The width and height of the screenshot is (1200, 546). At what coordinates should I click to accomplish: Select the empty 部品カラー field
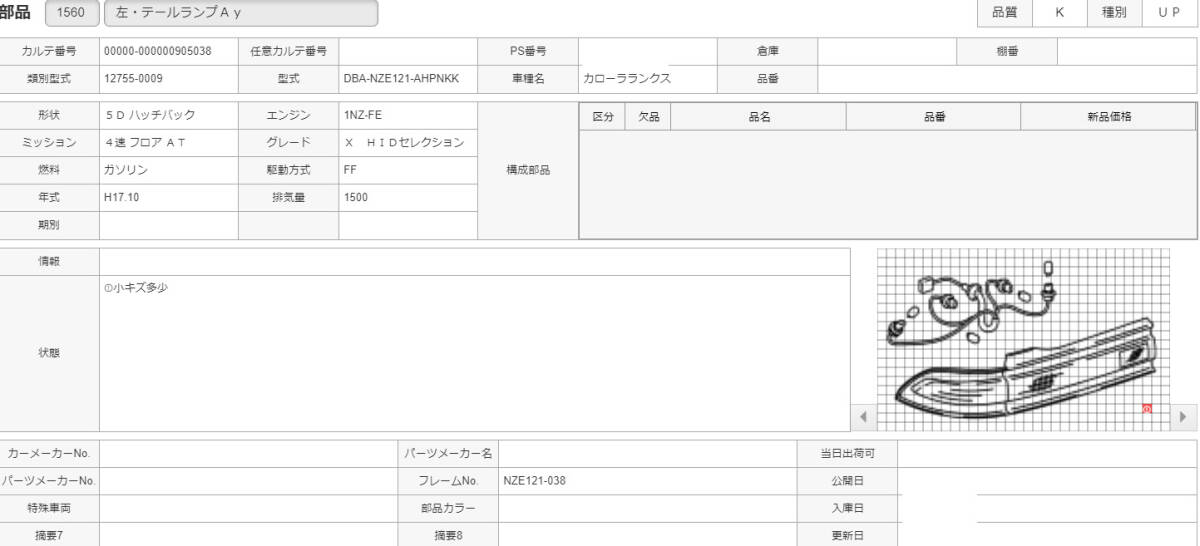[648, 507]
